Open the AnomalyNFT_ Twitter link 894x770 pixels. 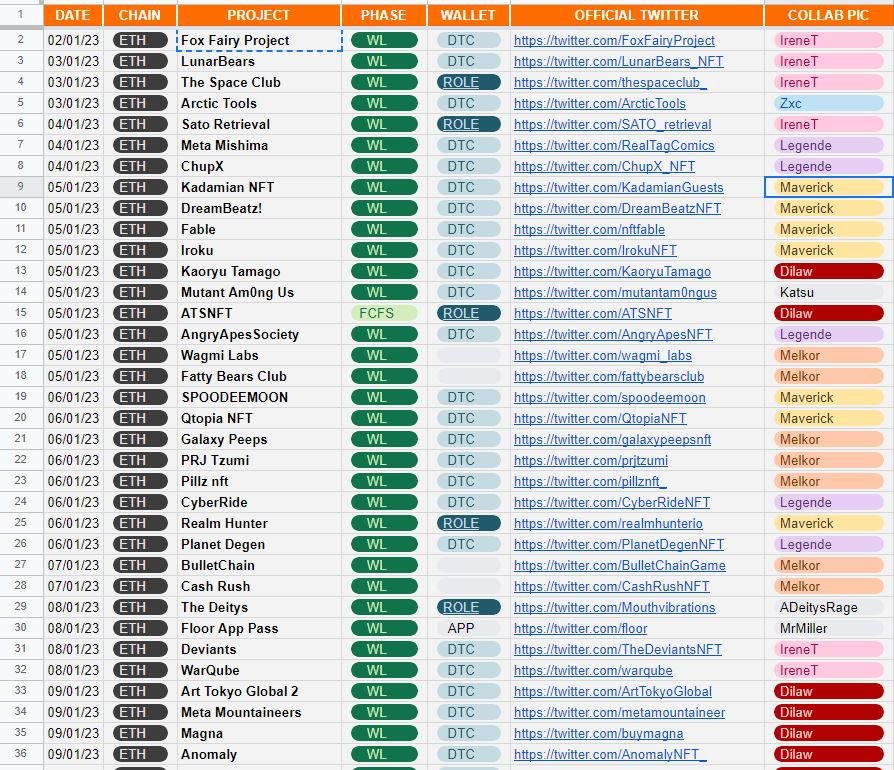coord(610,755)
